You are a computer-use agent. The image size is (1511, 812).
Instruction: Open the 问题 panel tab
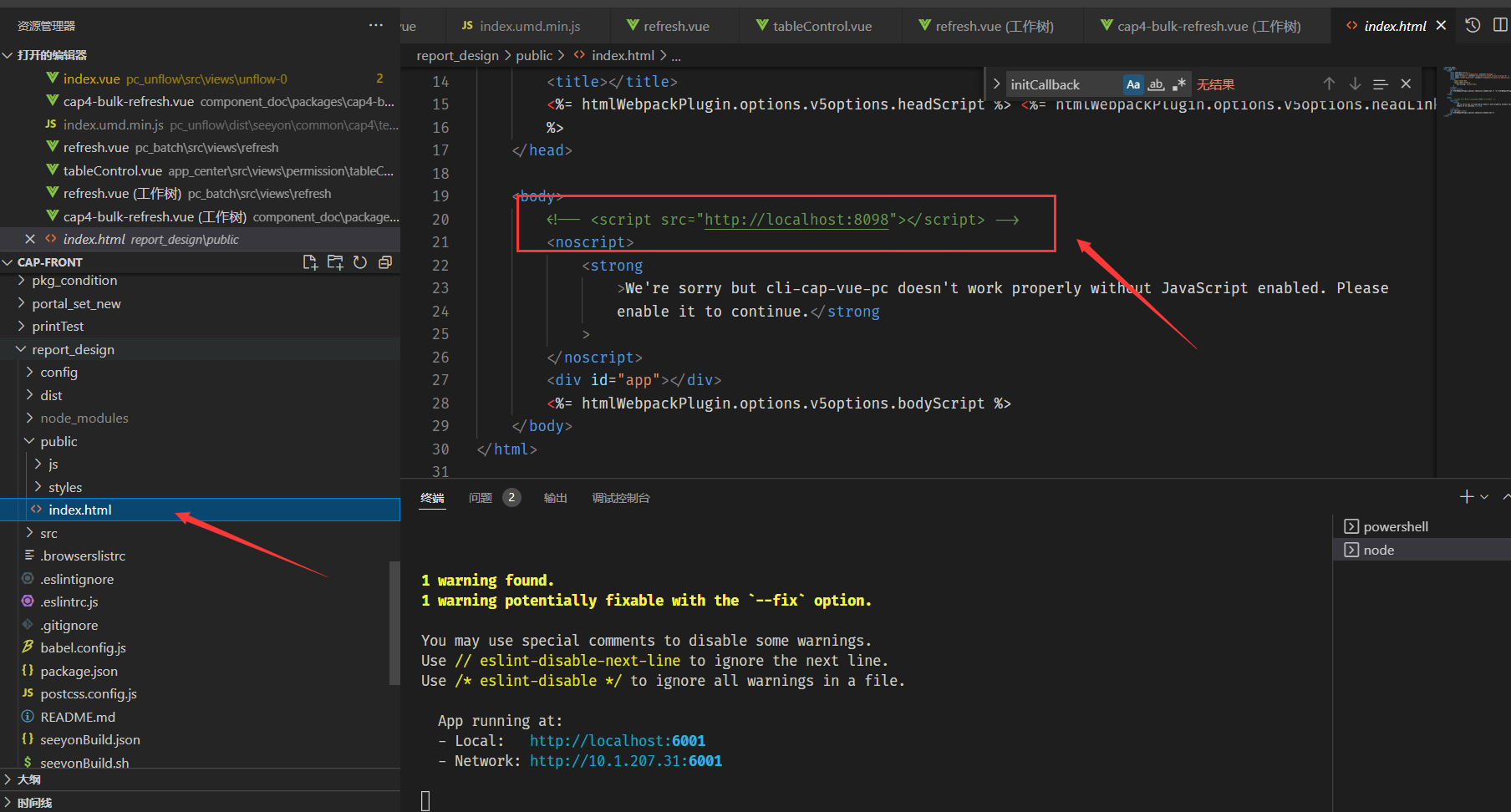[x=481, y=498]
